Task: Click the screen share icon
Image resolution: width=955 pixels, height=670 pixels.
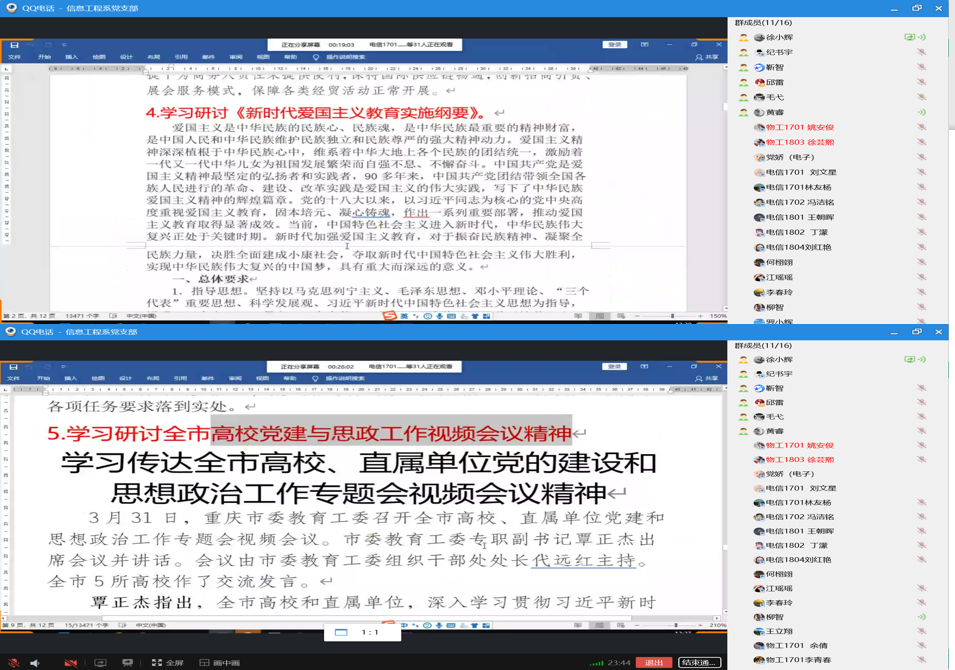Action: pos(100,662)
